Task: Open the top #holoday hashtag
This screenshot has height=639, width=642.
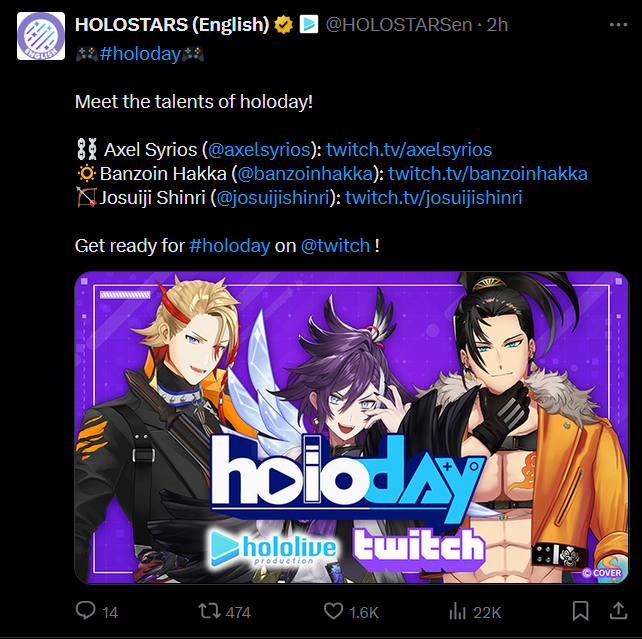Action: pyautogui.click(x=140, y=54)
